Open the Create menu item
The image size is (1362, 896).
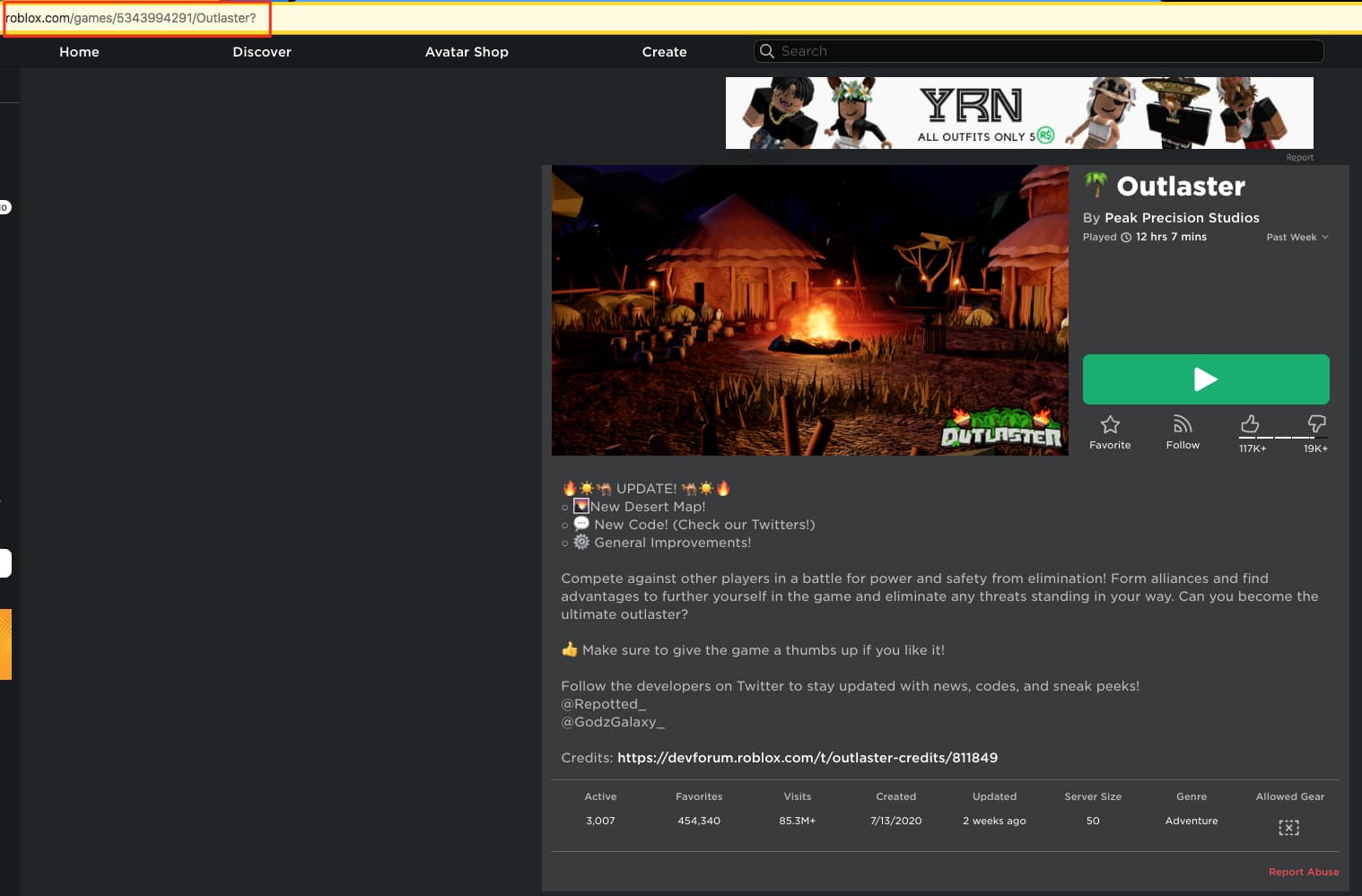664,52
